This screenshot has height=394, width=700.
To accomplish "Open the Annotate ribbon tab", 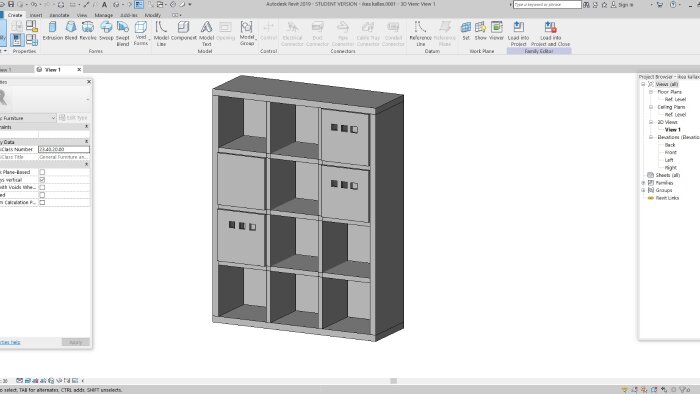I will pos(59,15).
